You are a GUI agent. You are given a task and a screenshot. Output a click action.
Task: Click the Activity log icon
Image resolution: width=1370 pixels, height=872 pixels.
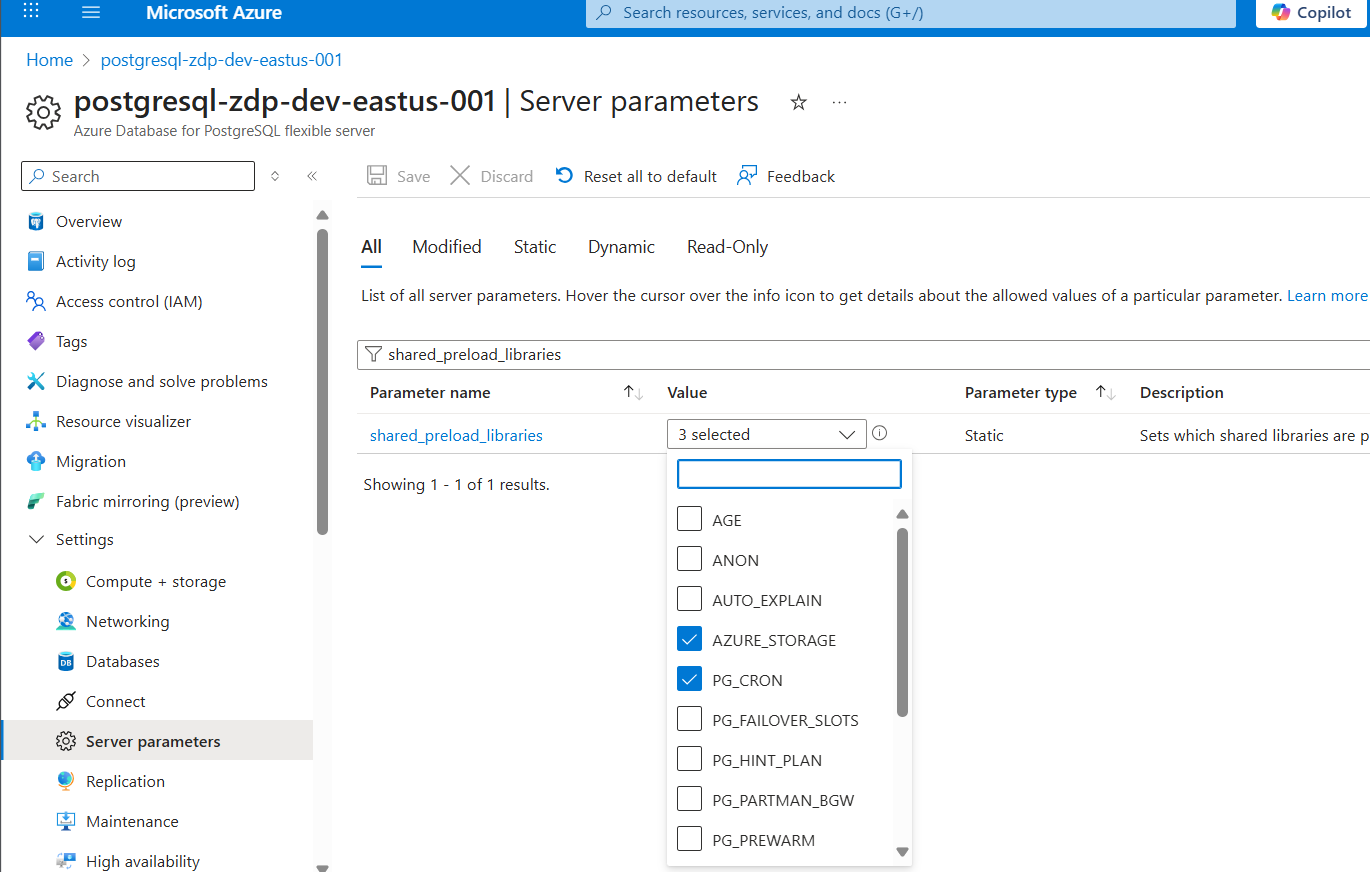pyautogui.click(x=36, y=262)
